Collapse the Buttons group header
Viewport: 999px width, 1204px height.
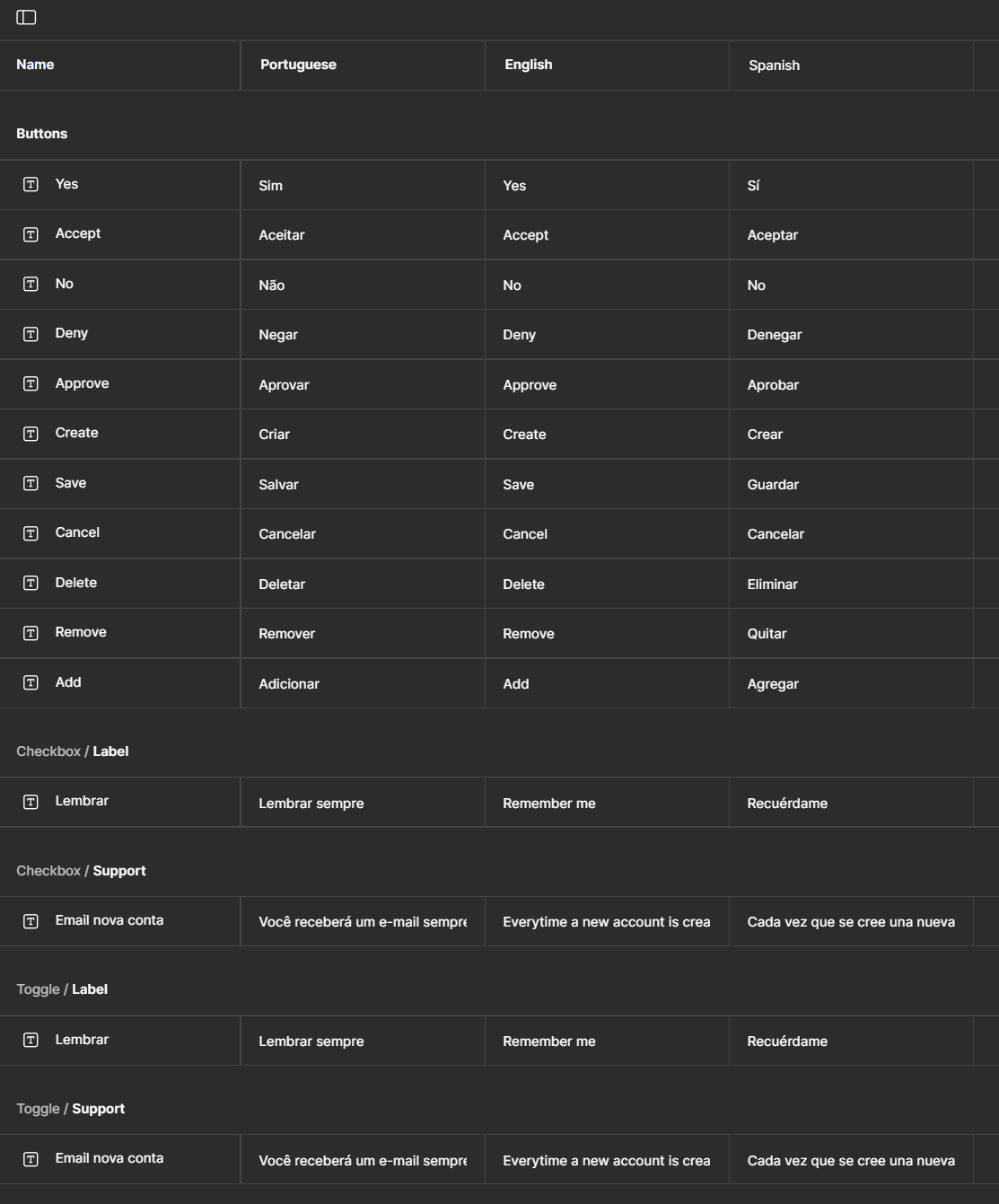click(x=42, y=134)
